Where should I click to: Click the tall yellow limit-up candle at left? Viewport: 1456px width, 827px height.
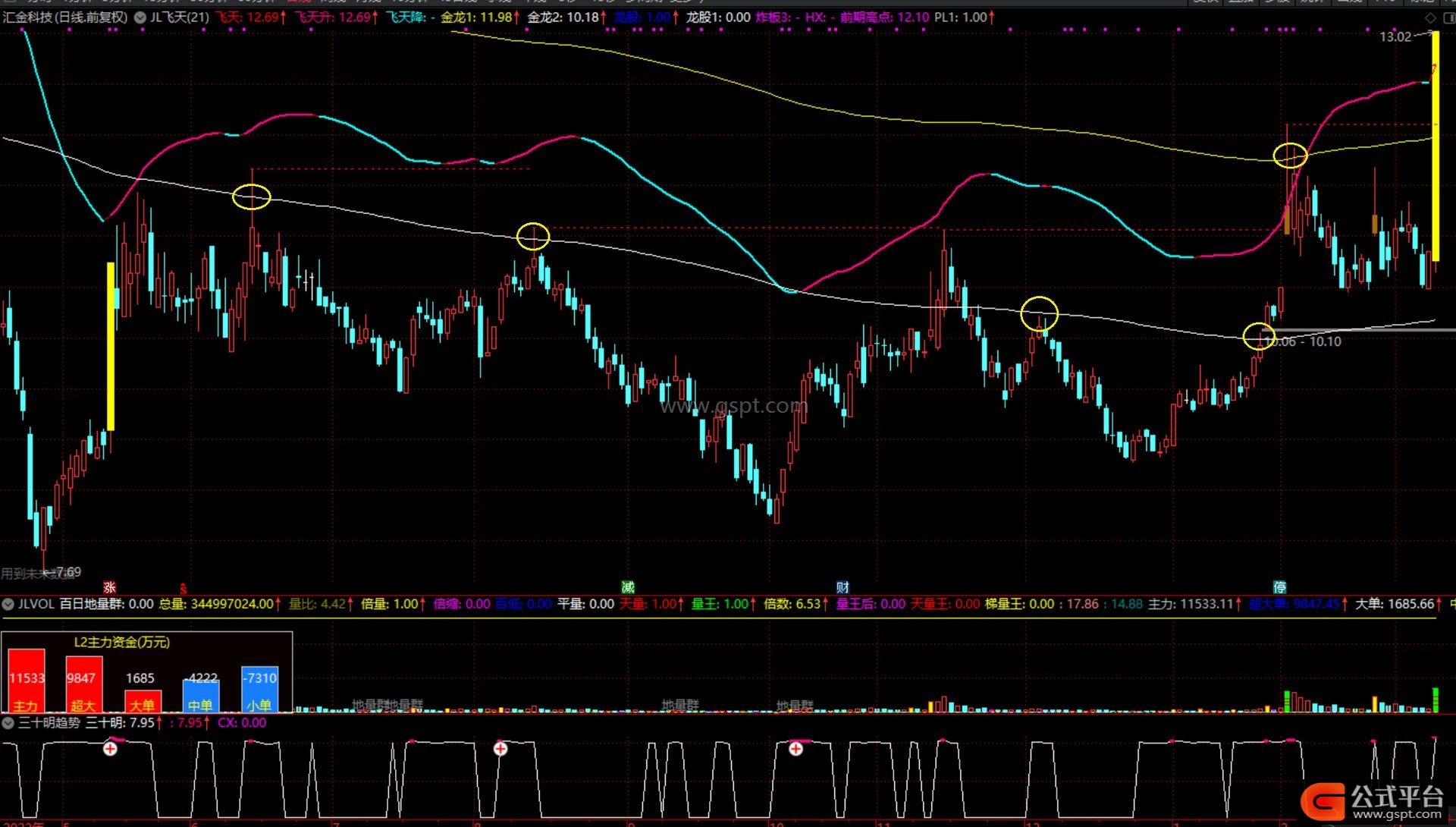pos(111,347)
